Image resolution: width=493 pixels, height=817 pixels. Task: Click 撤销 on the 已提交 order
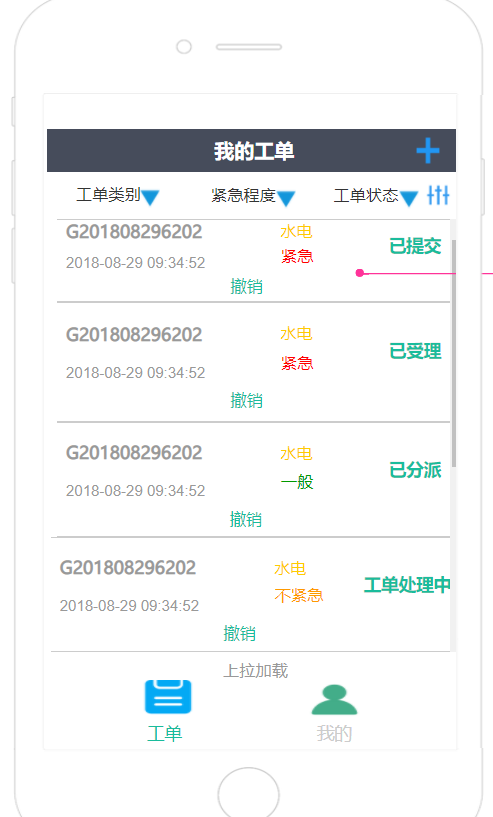(246, 286)
